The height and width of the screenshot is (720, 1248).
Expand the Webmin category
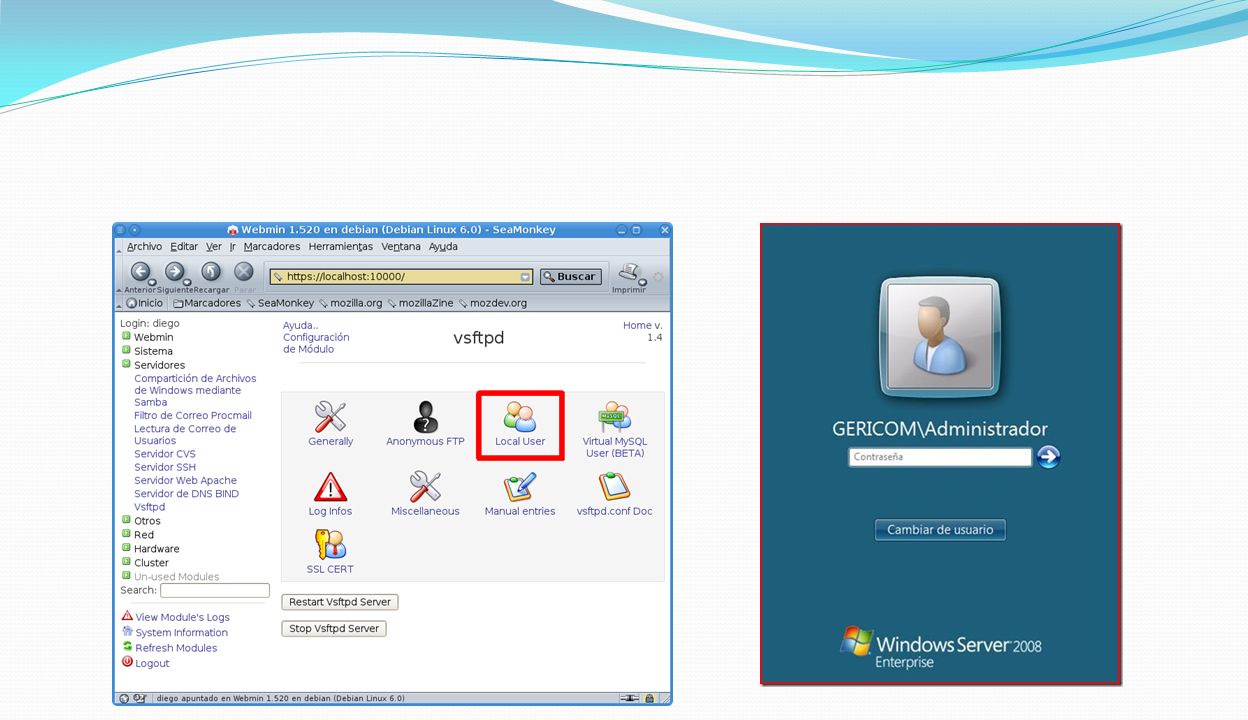tap(127, 337)
